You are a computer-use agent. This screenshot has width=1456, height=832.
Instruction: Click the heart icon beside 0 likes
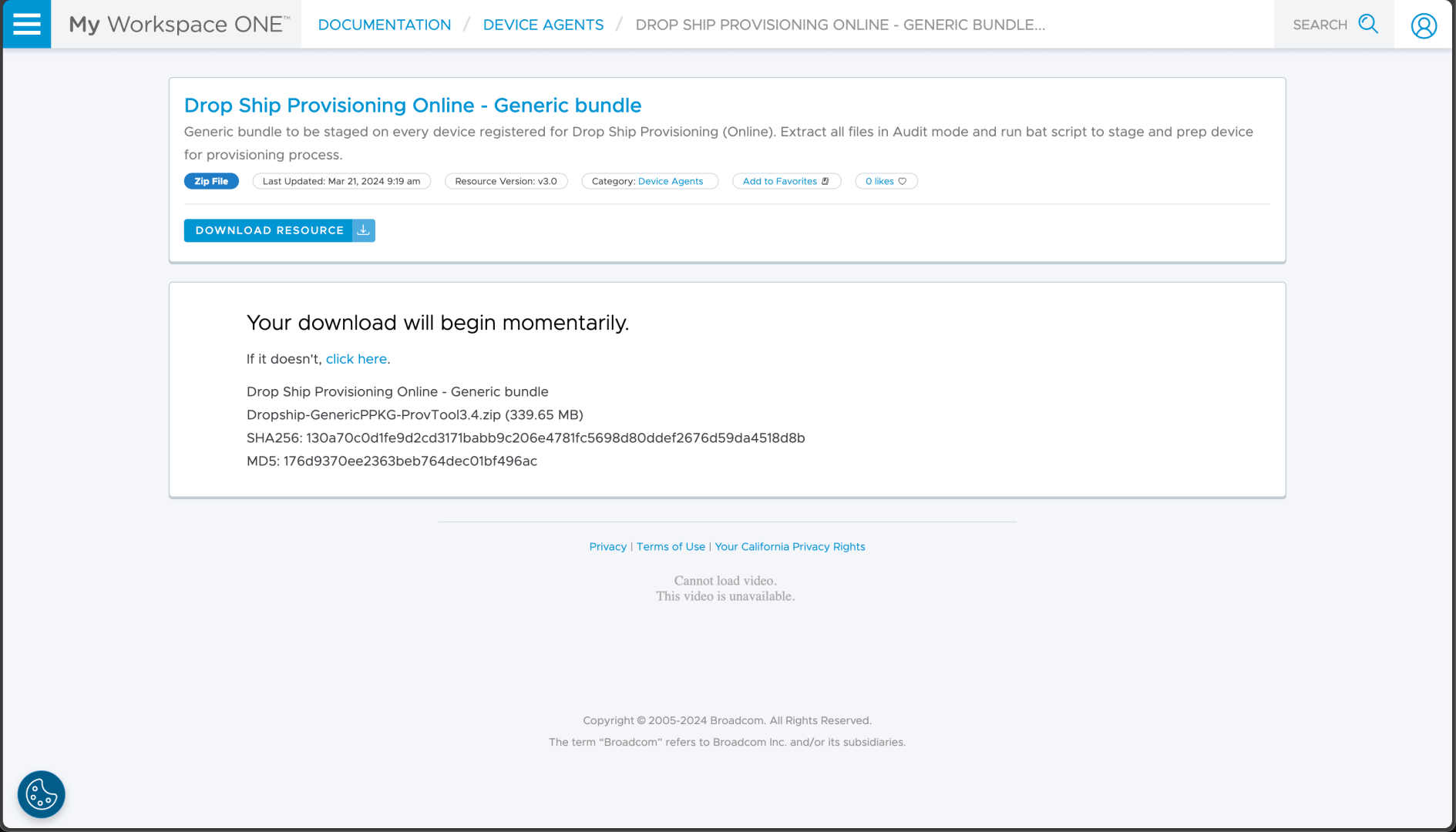coord(903,182)
